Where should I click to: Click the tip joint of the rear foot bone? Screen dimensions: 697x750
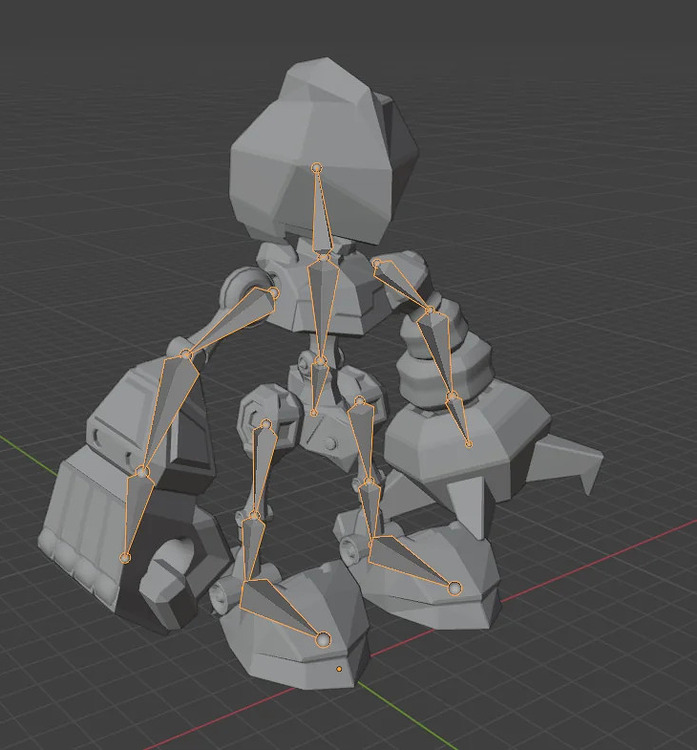pyautogui.click(x=455, y=588)
